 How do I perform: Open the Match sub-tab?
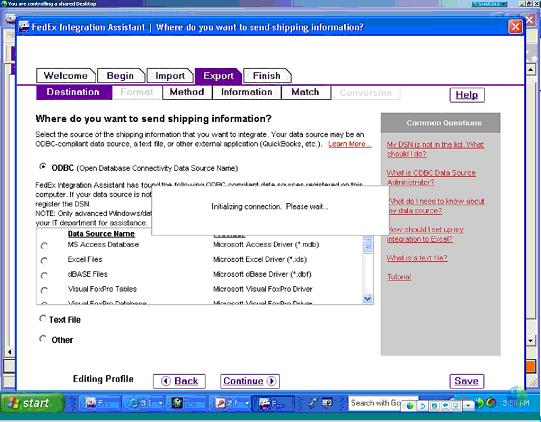(306, 92)
